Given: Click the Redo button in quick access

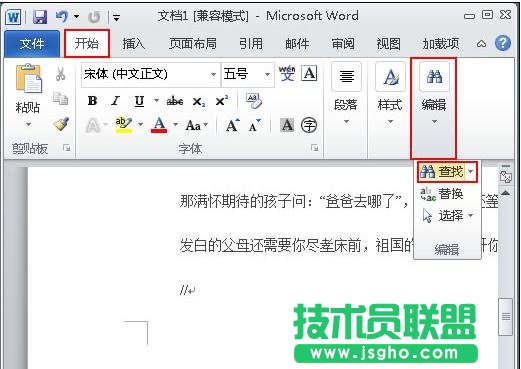Looking at the screenshot, I should [x=94, y=17].
